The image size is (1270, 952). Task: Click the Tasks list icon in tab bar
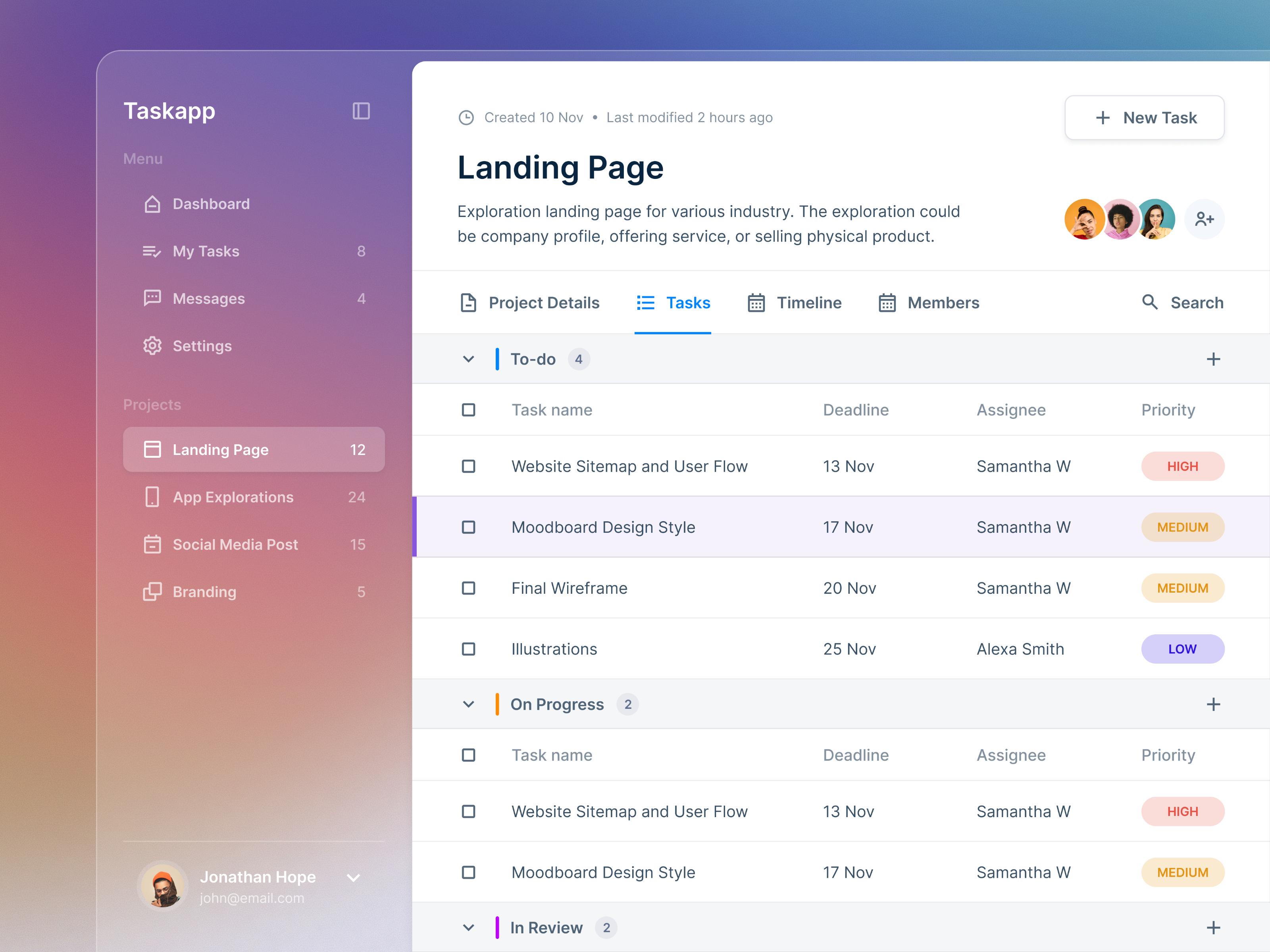645,302
